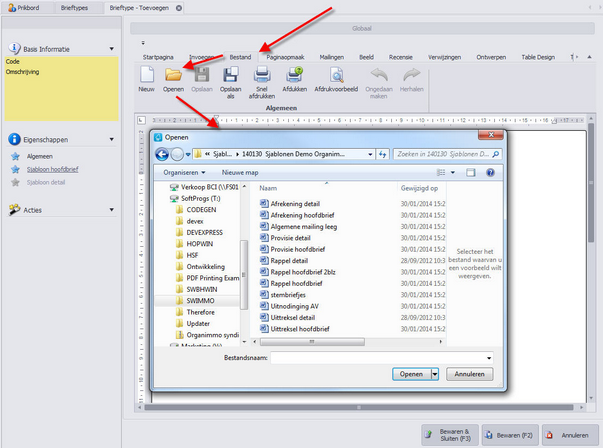Collapse the ribbon with the up arrow

(x=589, y=57)
